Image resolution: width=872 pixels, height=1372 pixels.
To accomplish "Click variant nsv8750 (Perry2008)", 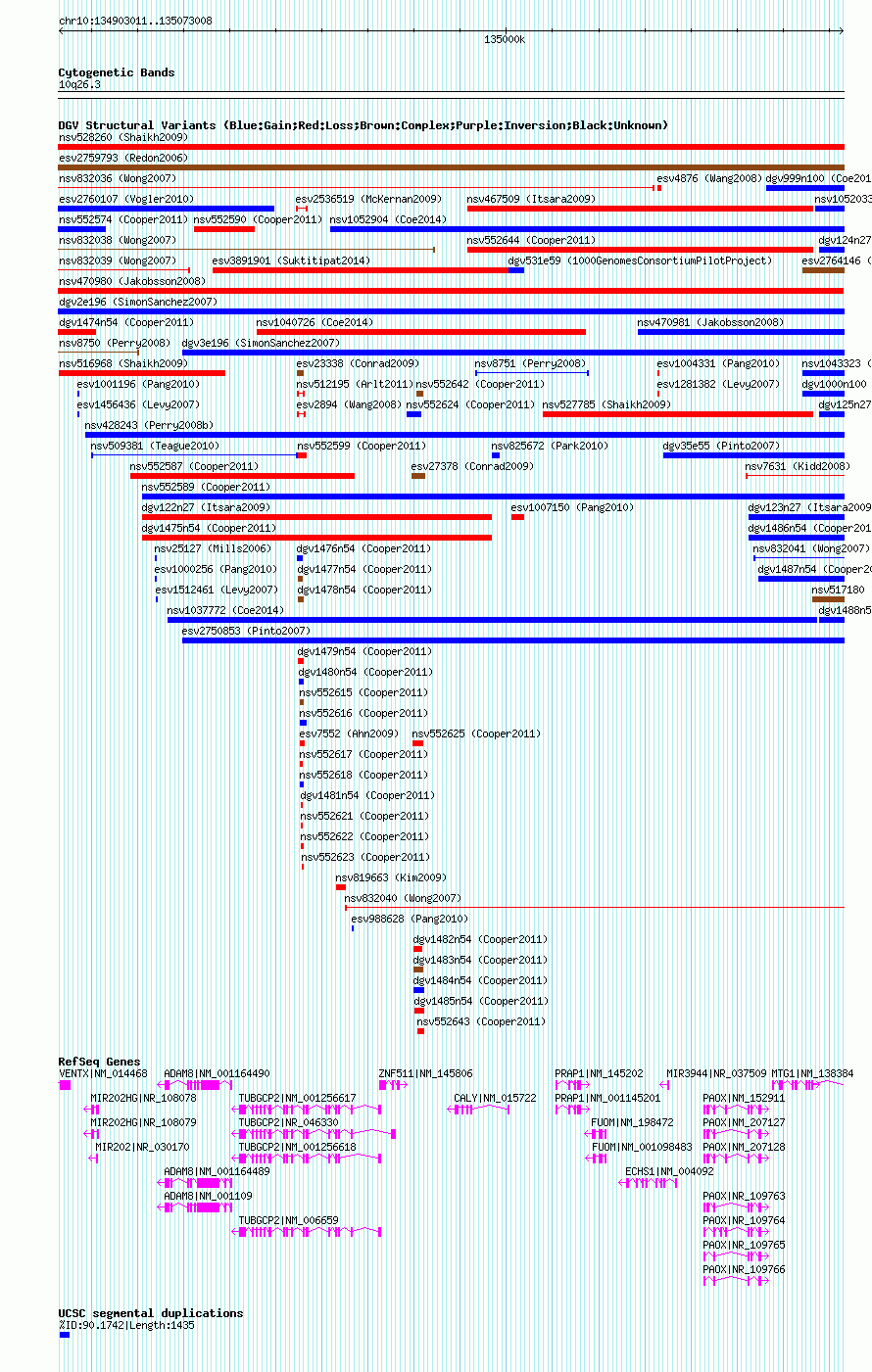I will [x=99, y=353].
